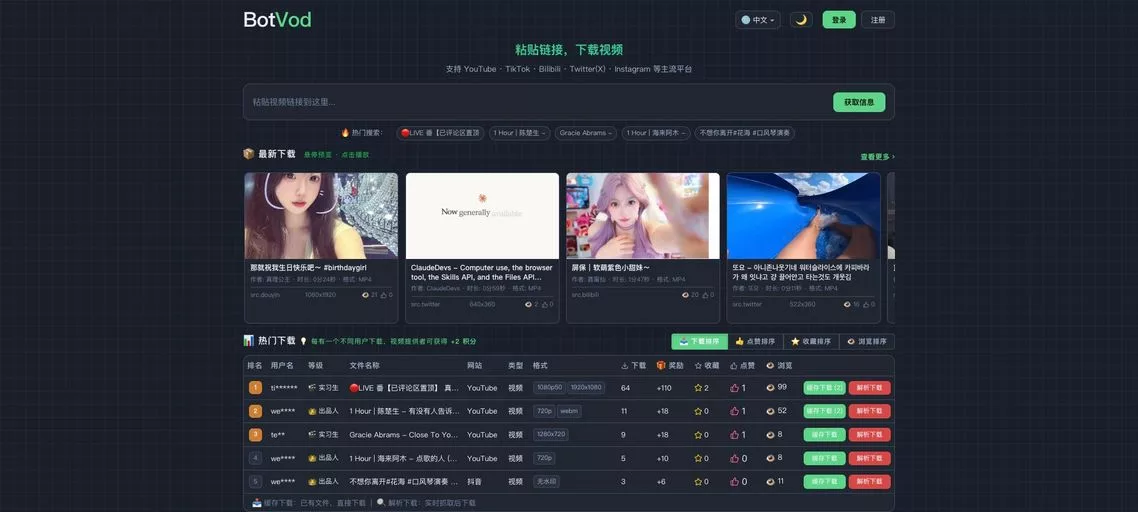Click the 1280x720 format tag

(551, 435)
